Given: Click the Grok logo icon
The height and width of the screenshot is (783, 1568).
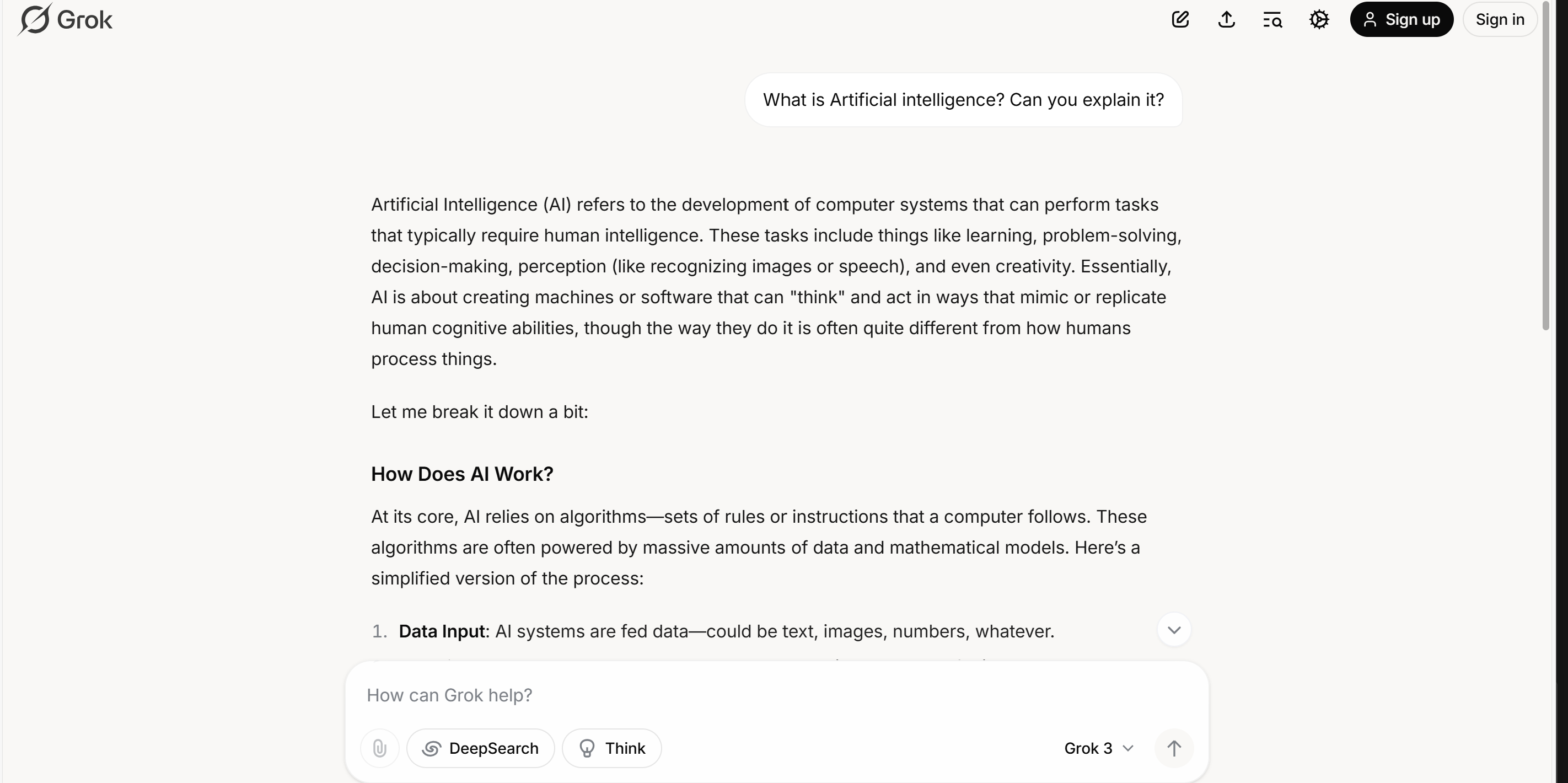Looking at the screenshot, I should tap(34, 19).
